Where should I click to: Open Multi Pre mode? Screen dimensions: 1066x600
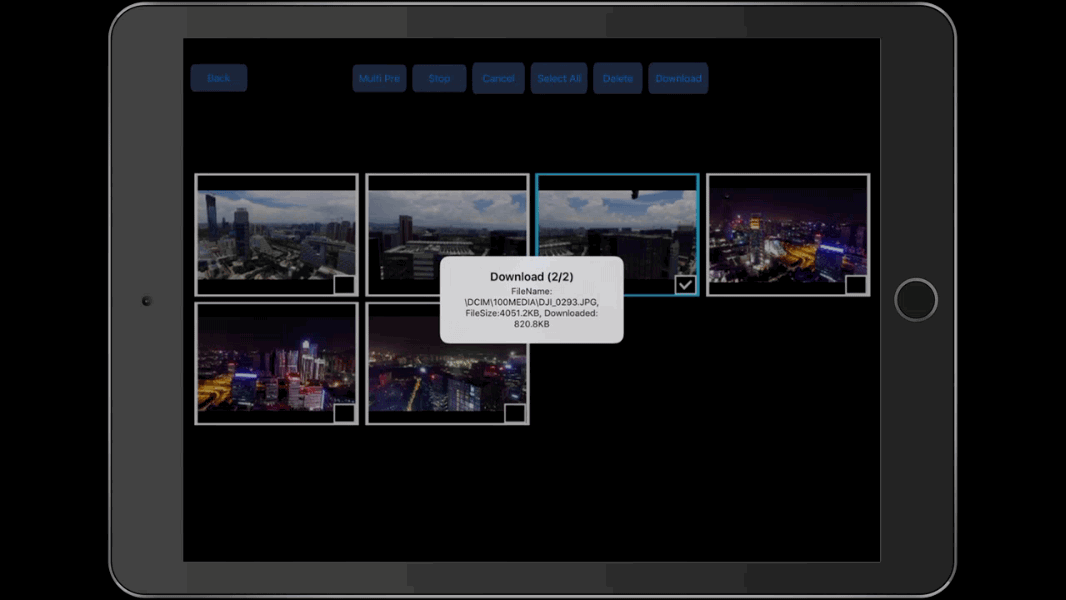point(378,78)
